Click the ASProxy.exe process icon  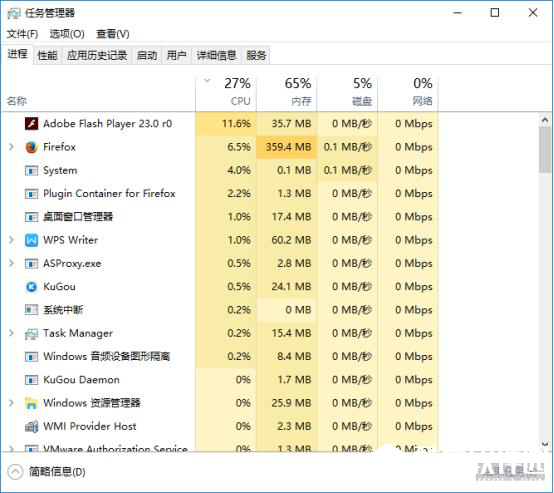tap(31, 264)
